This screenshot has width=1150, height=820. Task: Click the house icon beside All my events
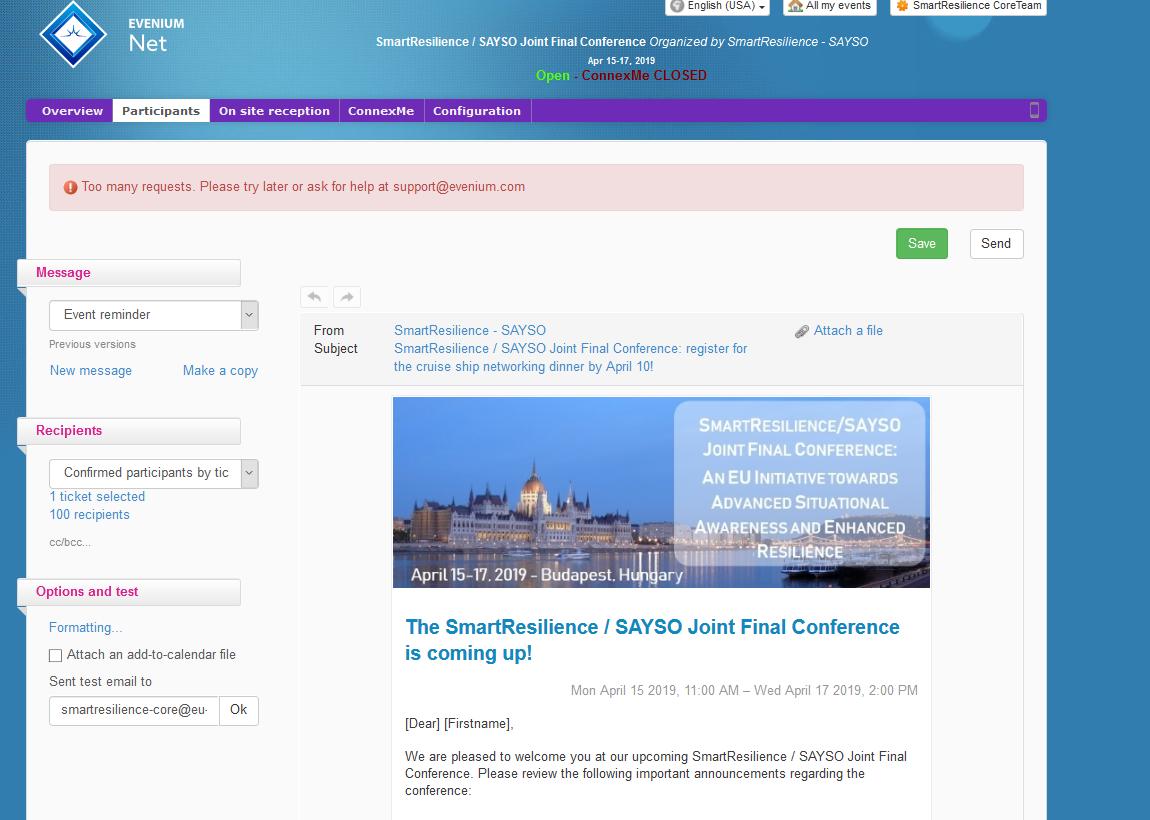tap(795, 6)
